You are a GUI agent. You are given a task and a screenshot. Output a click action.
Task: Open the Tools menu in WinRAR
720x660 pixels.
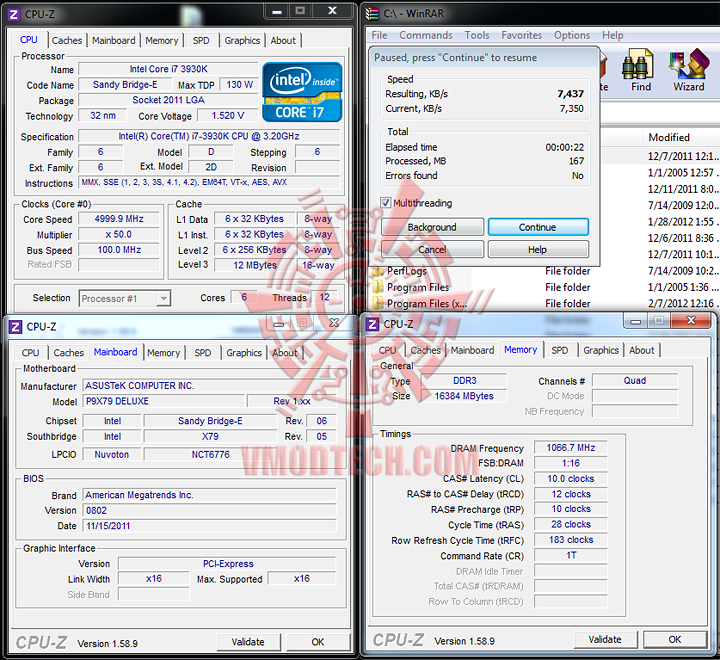(477, 35)
